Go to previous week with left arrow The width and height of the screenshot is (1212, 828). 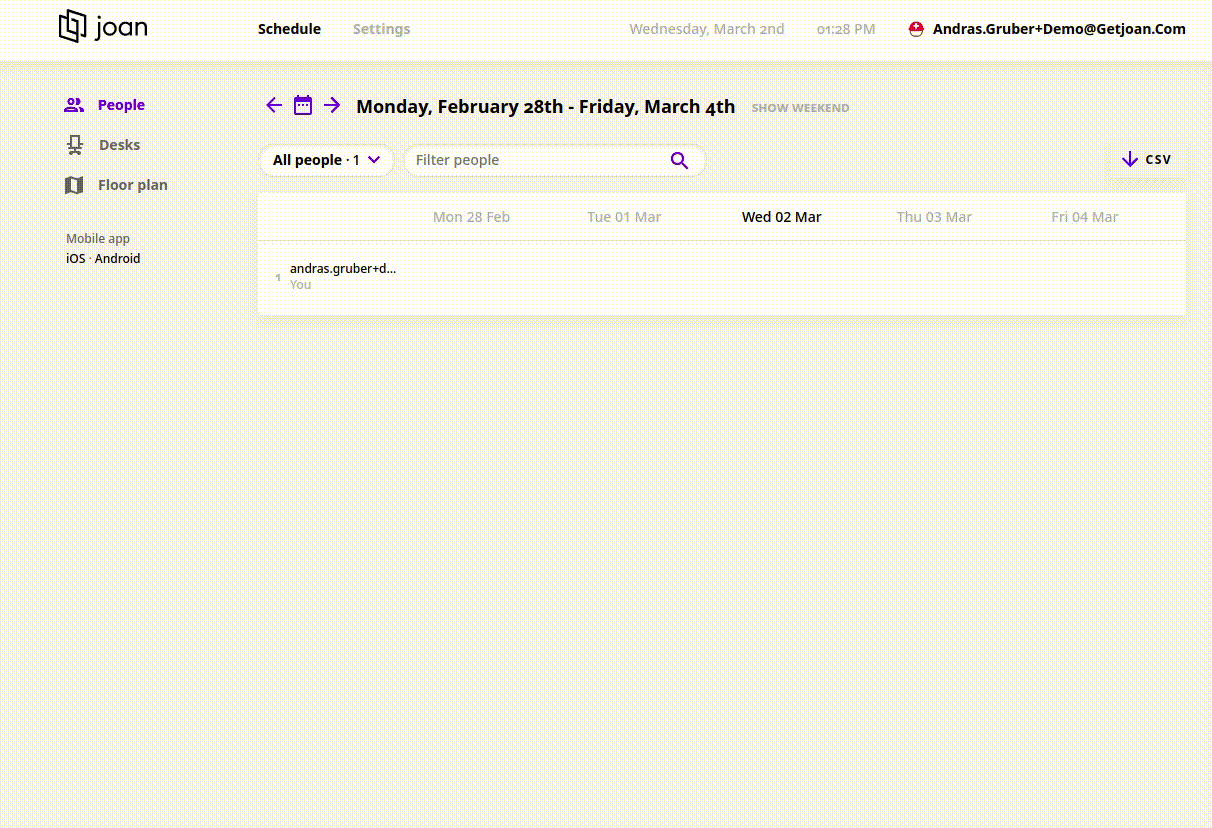click(x=274, y=105)
